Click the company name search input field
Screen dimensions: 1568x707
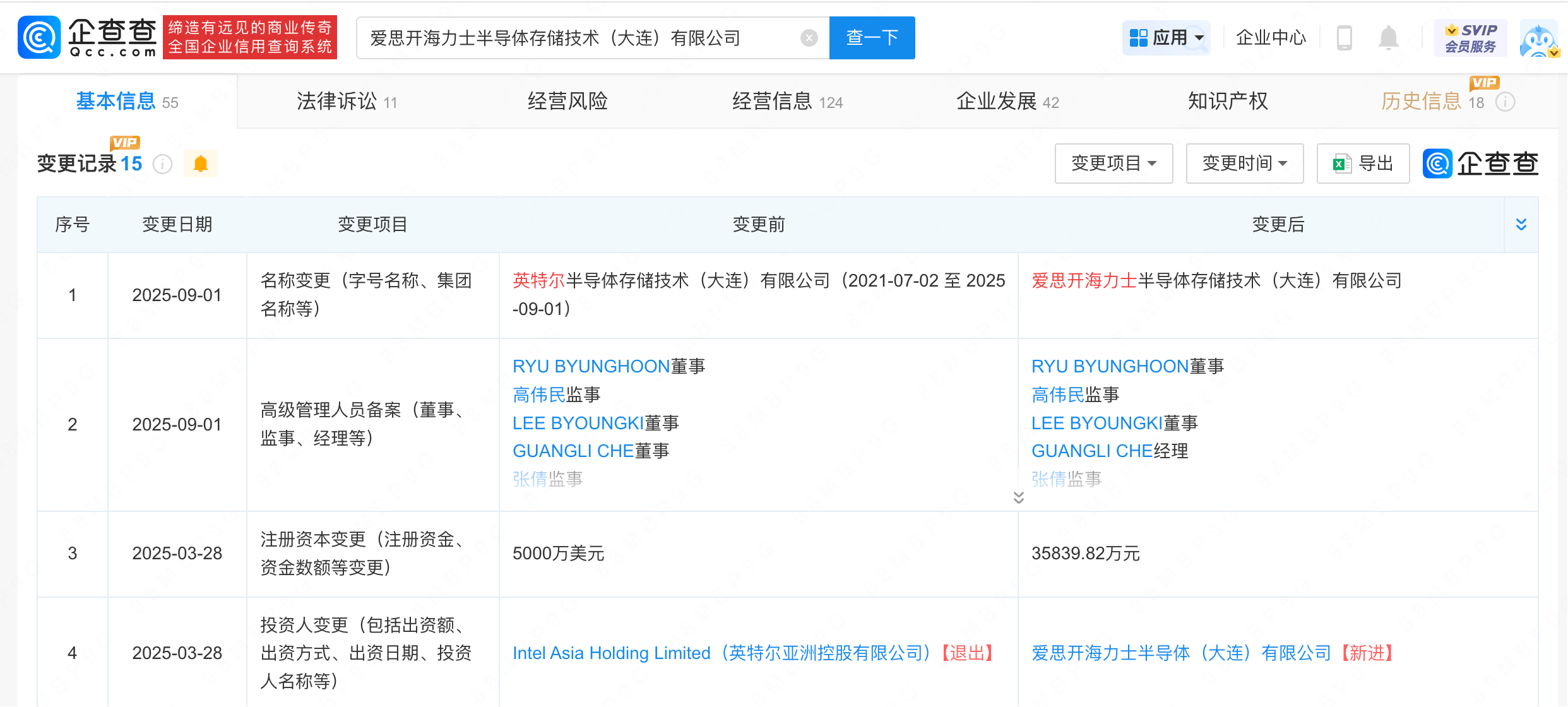[x=581, y=38]
